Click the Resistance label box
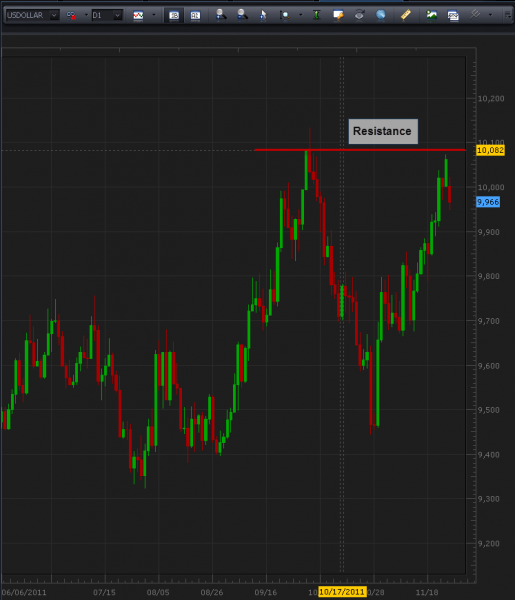The width and height of the screenshot is (515, 600). click(383, 131)
